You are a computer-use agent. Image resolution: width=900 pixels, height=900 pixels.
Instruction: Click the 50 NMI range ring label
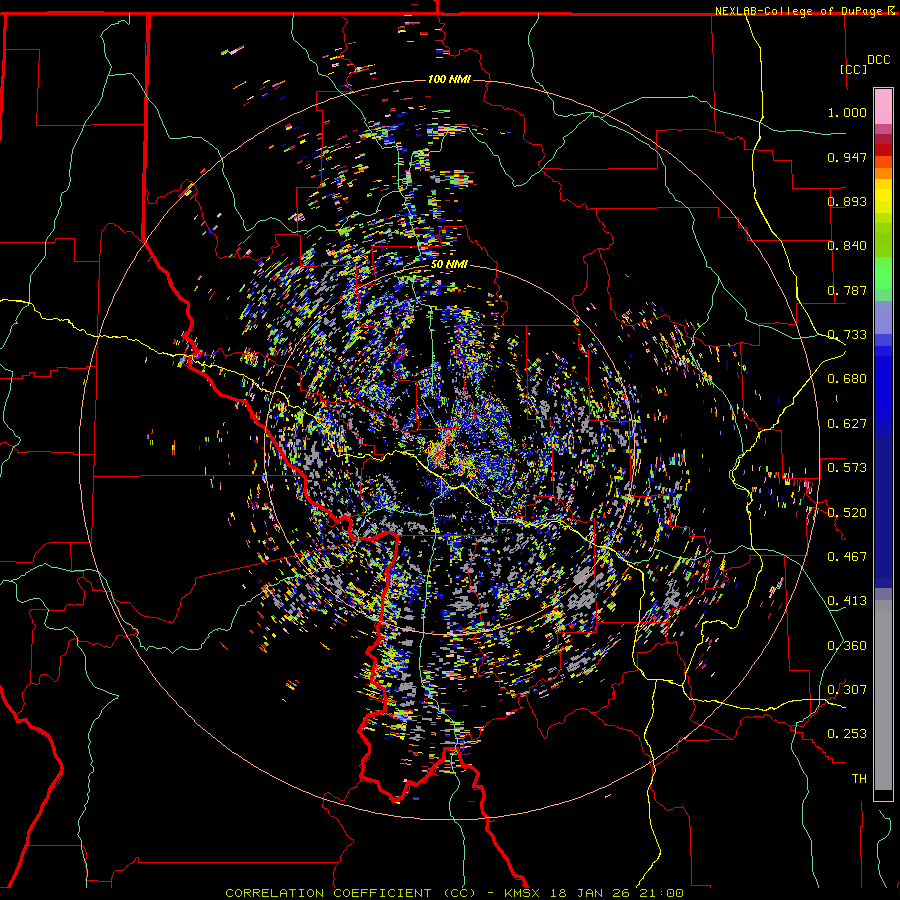pos(449,264)
